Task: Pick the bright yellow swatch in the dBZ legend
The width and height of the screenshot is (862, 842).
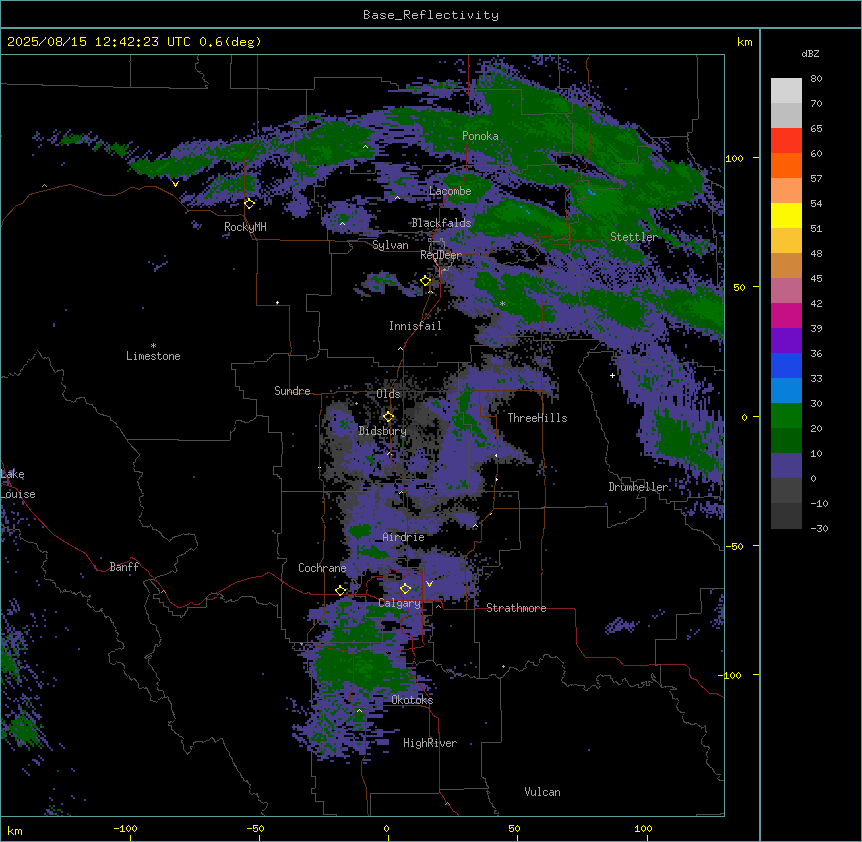Action: [x=786, y=215]
